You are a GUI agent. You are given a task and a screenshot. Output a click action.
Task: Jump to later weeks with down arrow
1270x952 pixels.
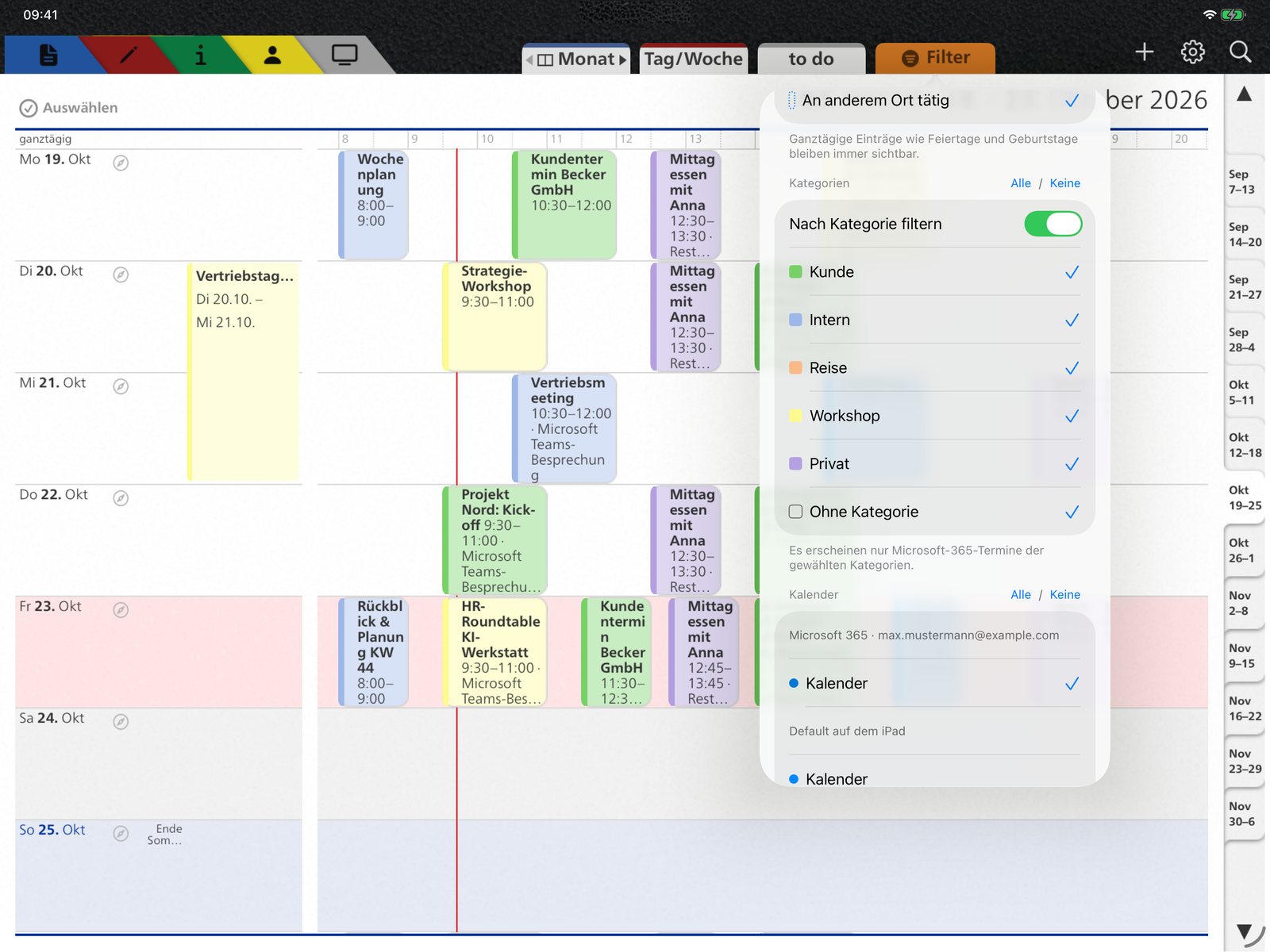click(1244, 931)
